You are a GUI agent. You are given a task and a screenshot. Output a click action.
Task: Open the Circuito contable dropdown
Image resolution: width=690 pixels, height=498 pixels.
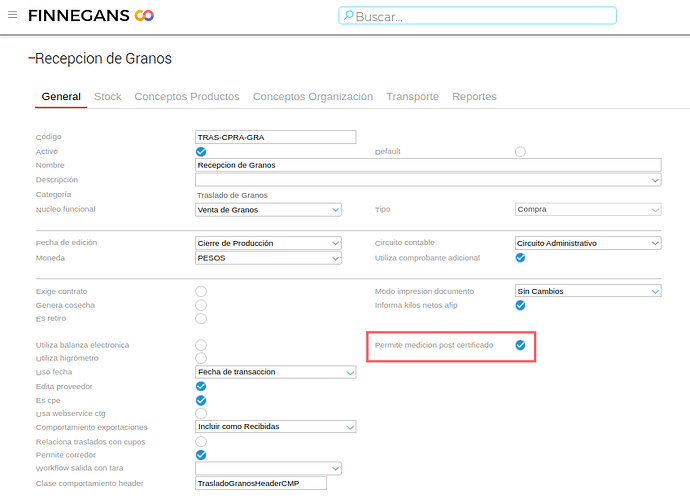588,243
